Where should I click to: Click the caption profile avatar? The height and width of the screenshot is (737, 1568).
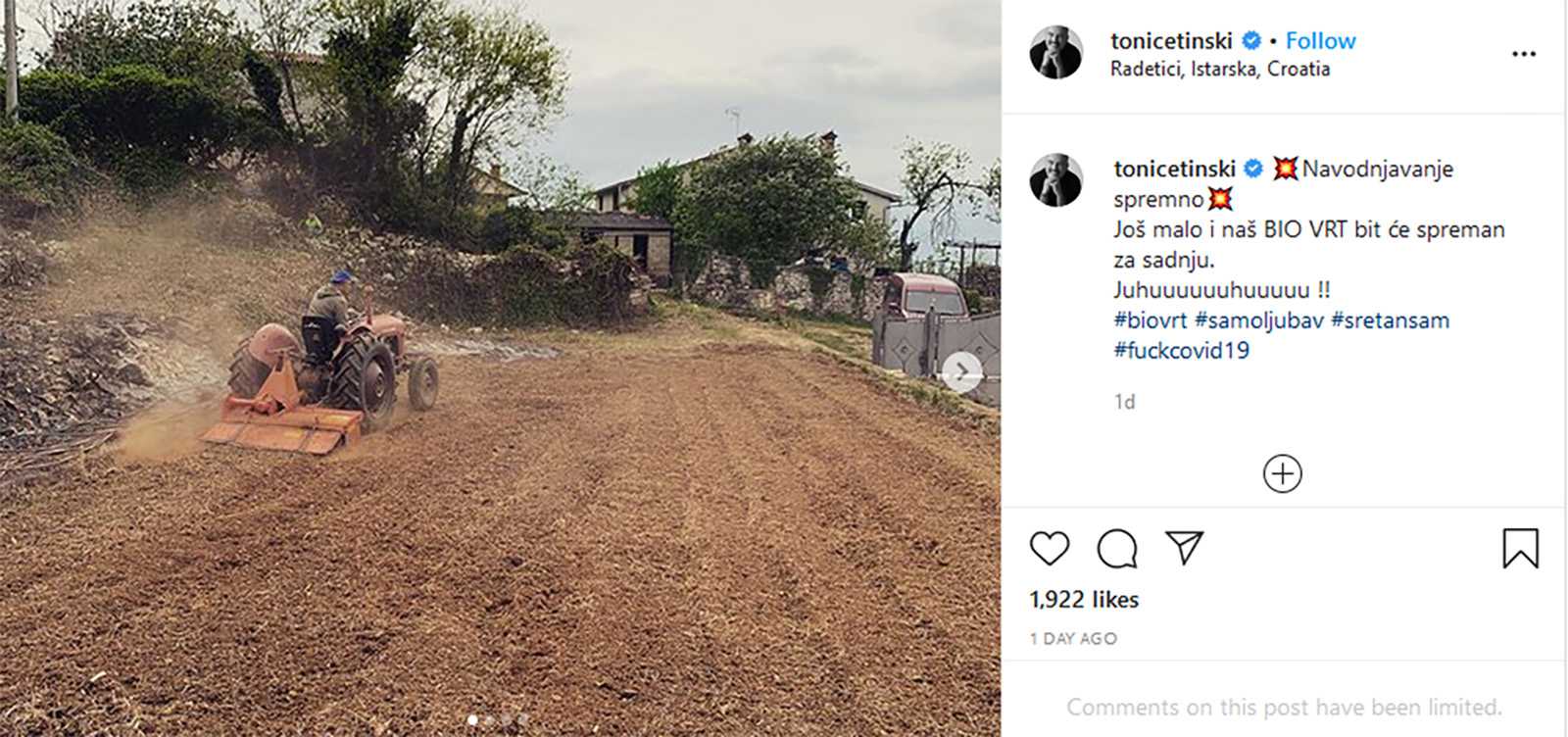click(1055, 180)
